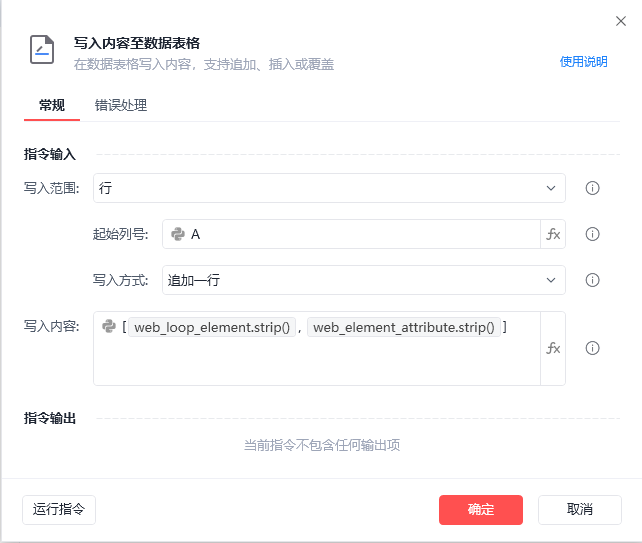Click the fx expression button for 写入内容

(x=553, y=348)
